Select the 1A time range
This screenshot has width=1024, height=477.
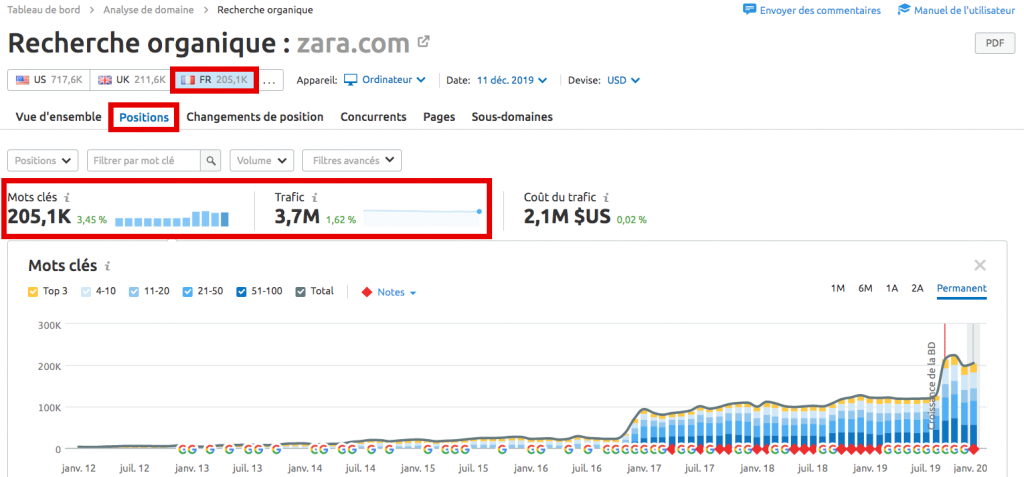pyautogui.click(x=892, y=288)
